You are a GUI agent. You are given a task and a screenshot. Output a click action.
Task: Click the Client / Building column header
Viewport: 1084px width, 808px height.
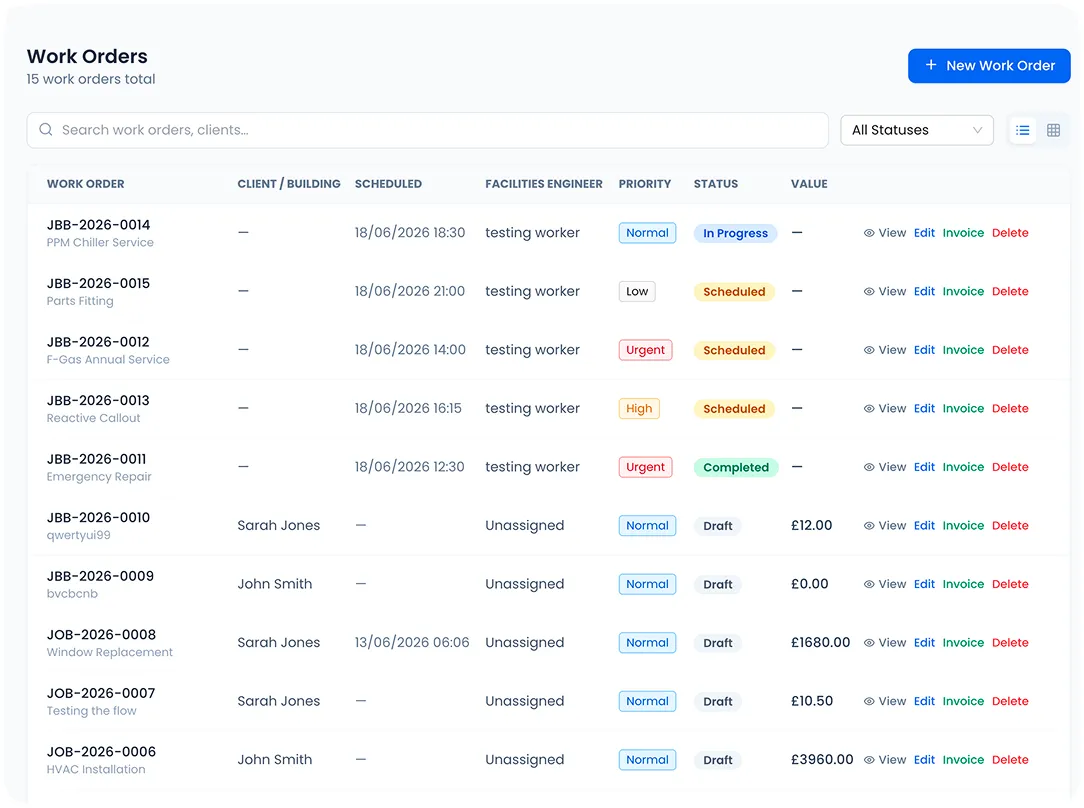(x=289, y=184)
